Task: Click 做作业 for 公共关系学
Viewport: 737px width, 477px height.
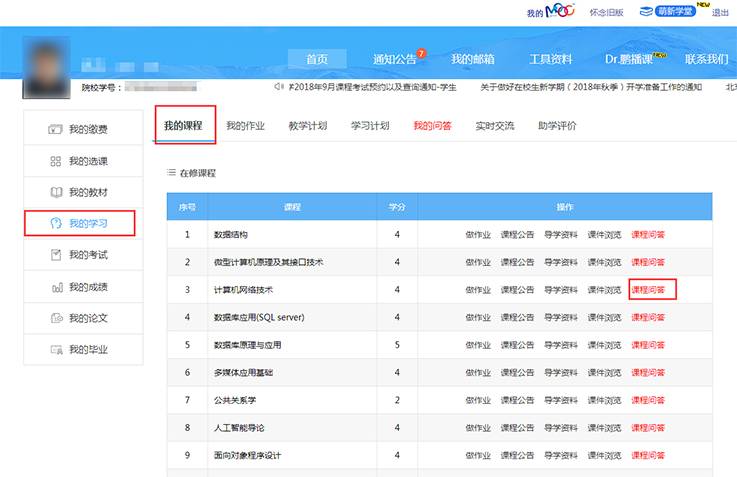Action: click(x=478, y=400)
